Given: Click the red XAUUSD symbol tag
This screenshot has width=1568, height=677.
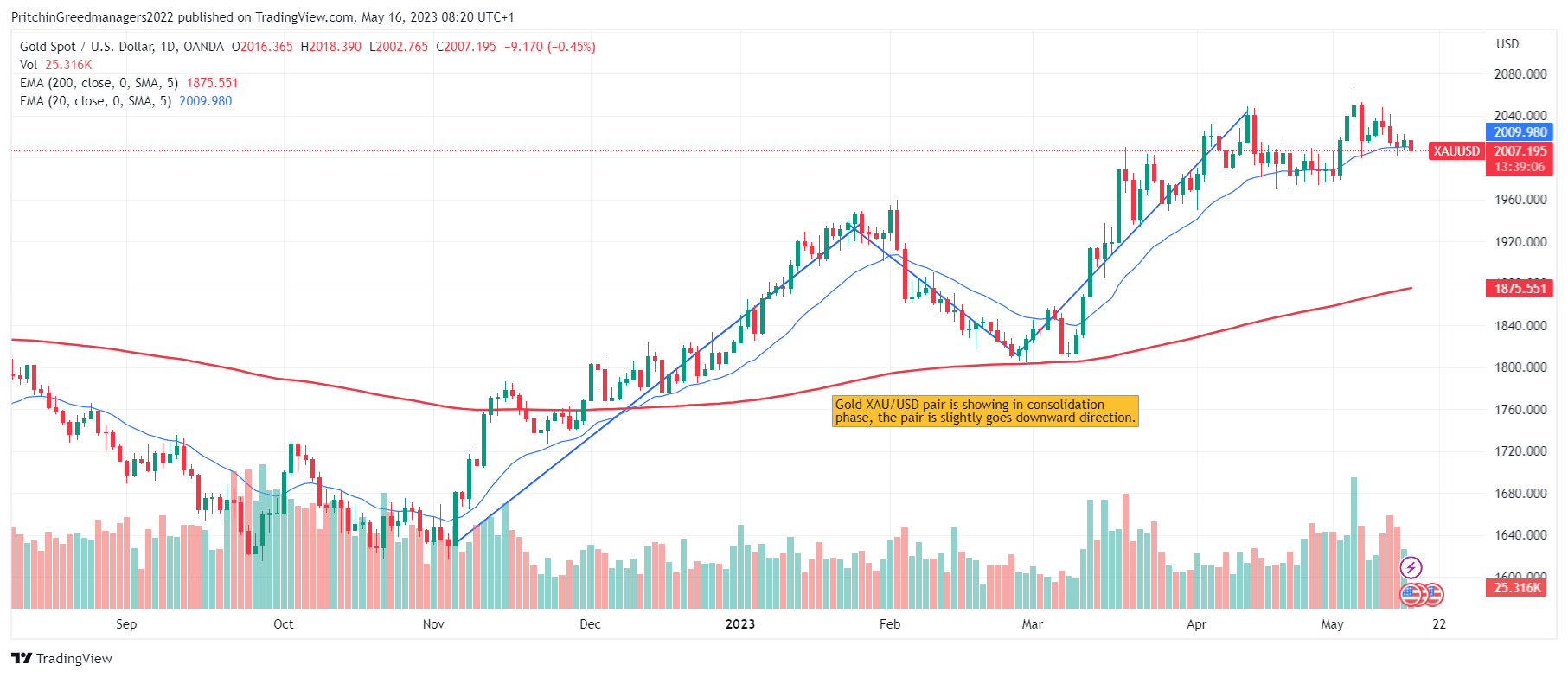Looking at the screenshot, I should [1456, 151].
